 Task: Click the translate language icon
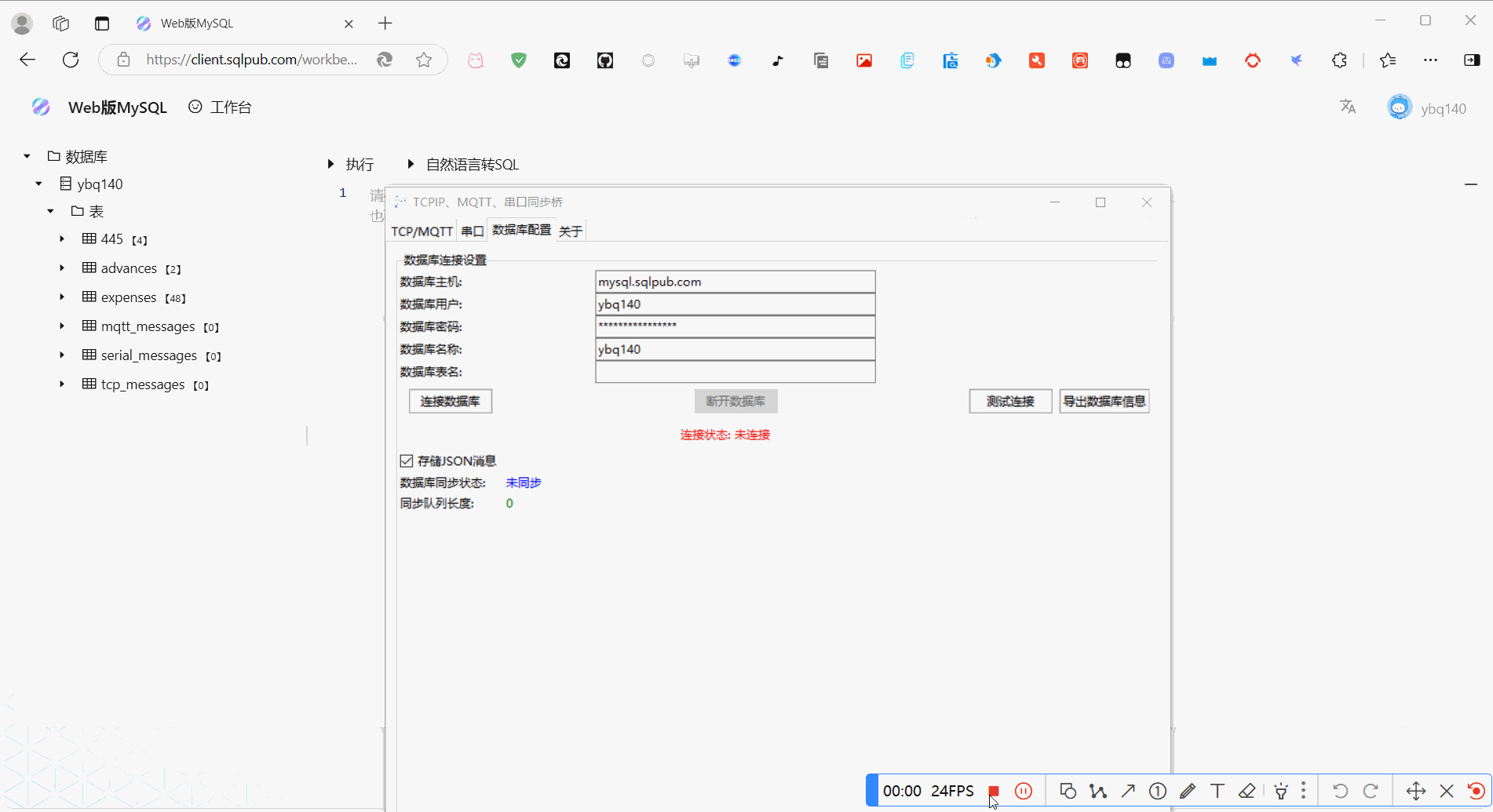coord(1348,107)
